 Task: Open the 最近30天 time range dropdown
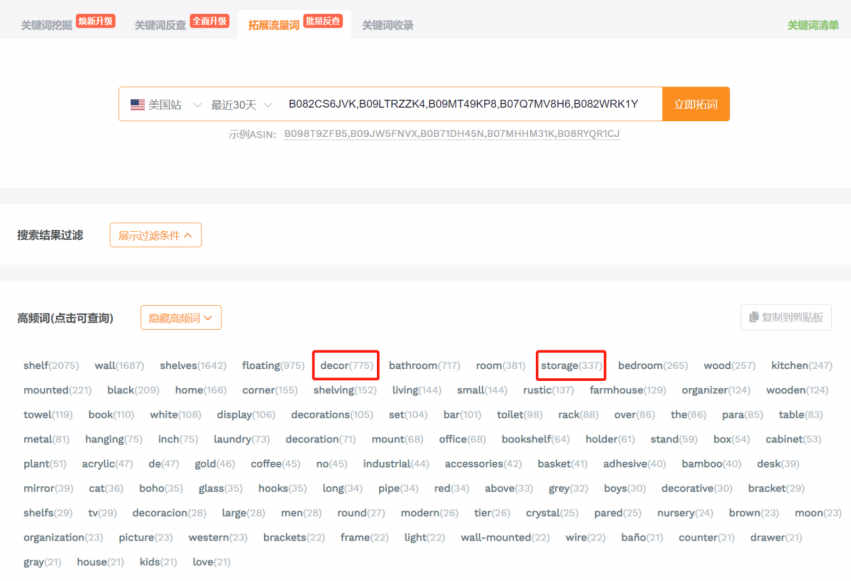pos(241,104)
